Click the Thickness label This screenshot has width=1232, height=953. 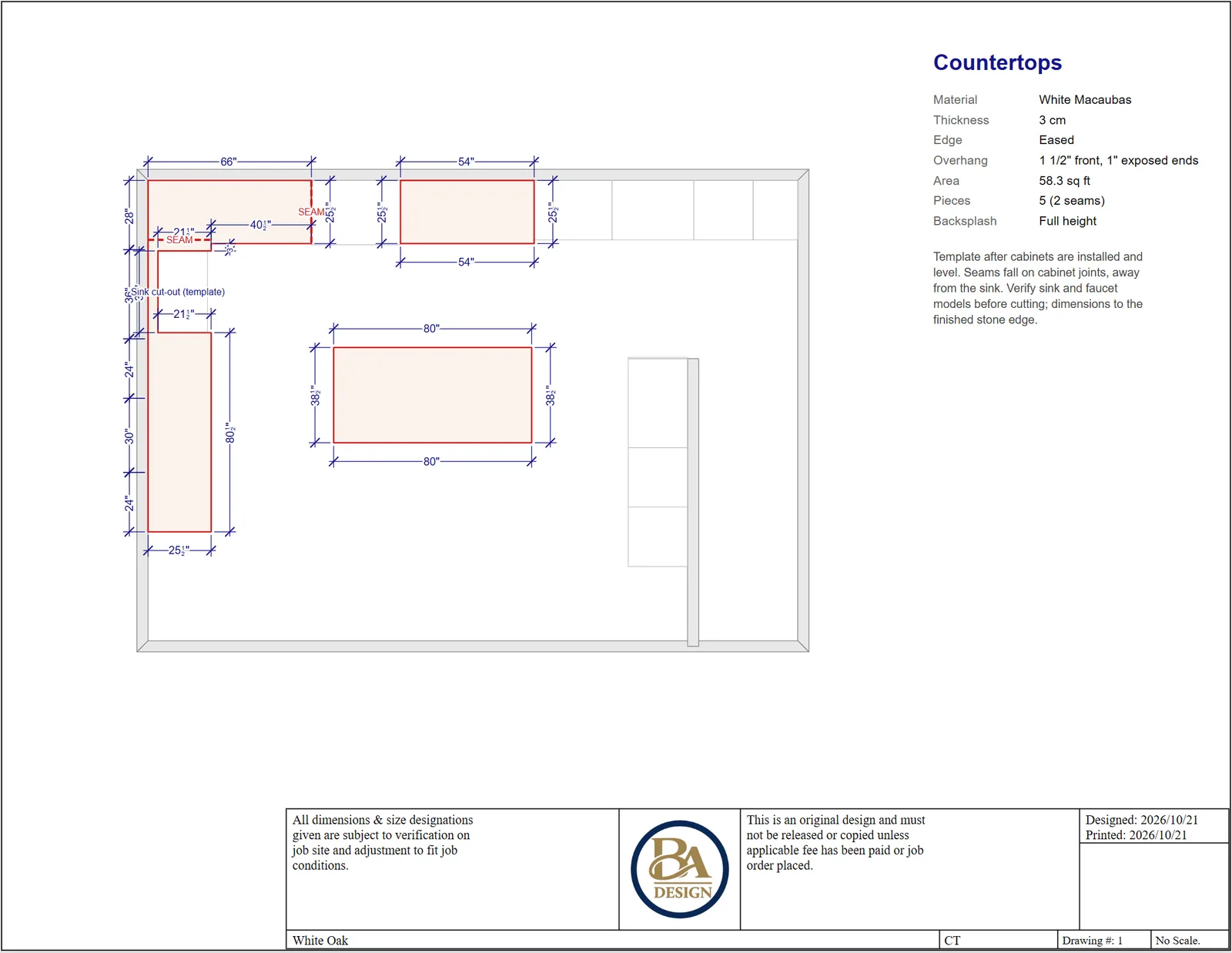click(961, 120)
